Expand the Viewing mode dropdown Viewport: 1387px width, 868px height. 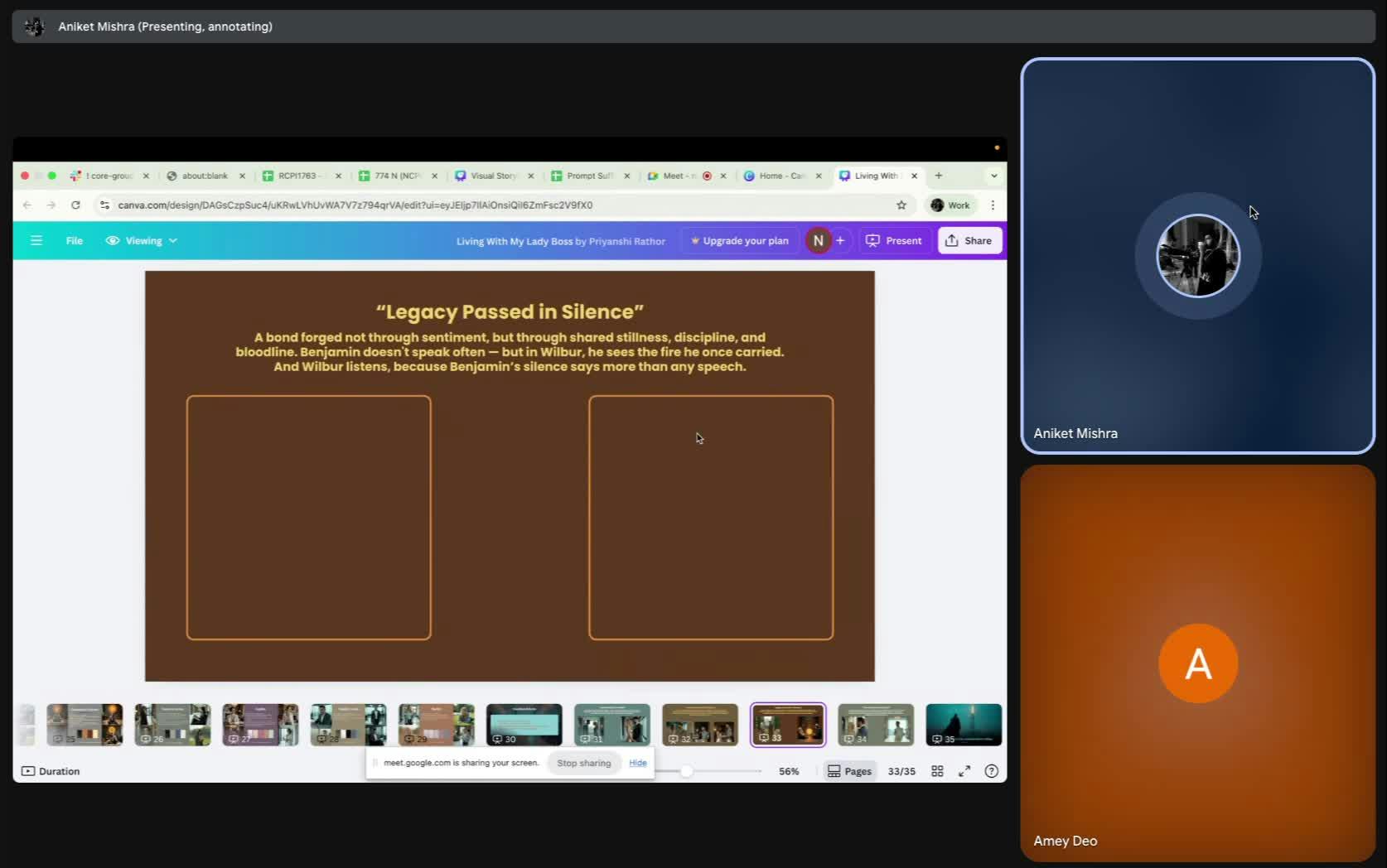[142, 241]
